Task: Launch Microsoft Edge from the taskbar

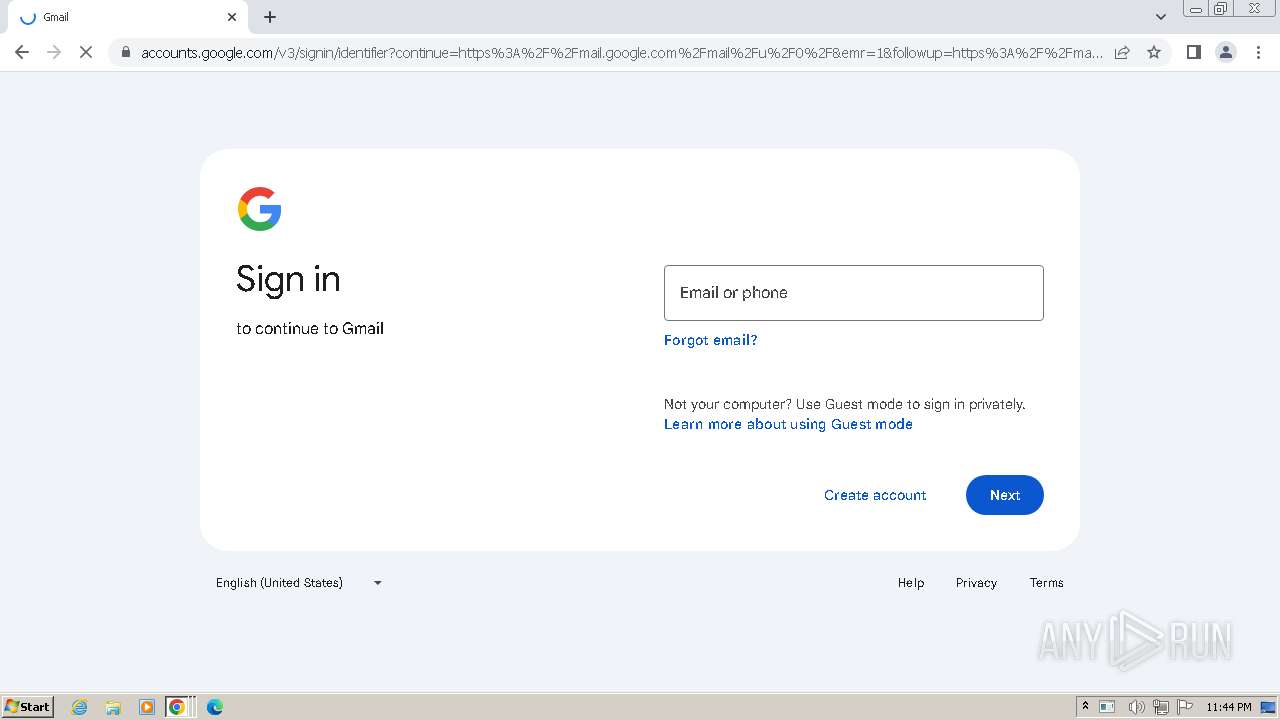Action: tap(214, 707)
